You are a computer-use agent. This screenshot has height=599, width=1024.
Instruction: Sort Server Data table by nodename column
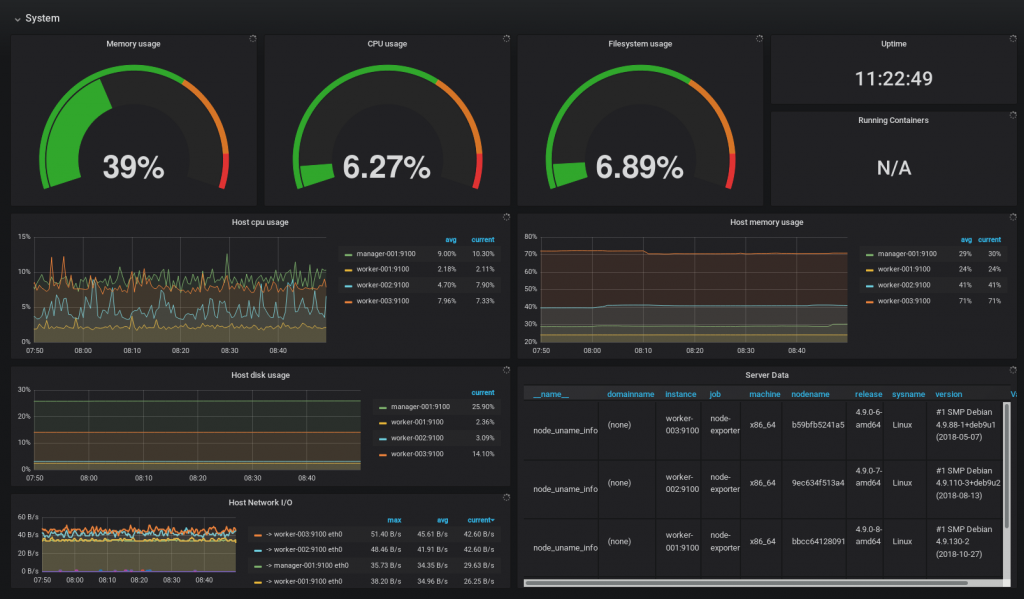(x=810, y=395)
